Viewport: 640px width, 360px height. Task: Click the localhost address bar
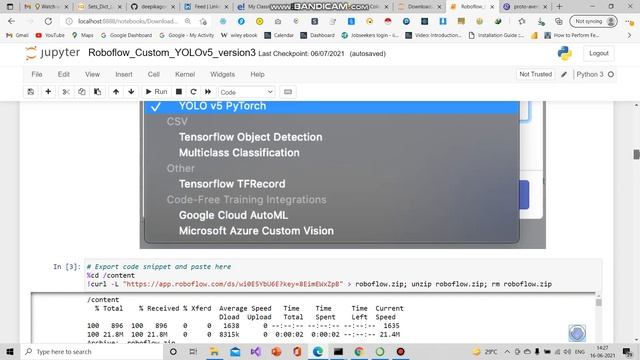(127, 21)
